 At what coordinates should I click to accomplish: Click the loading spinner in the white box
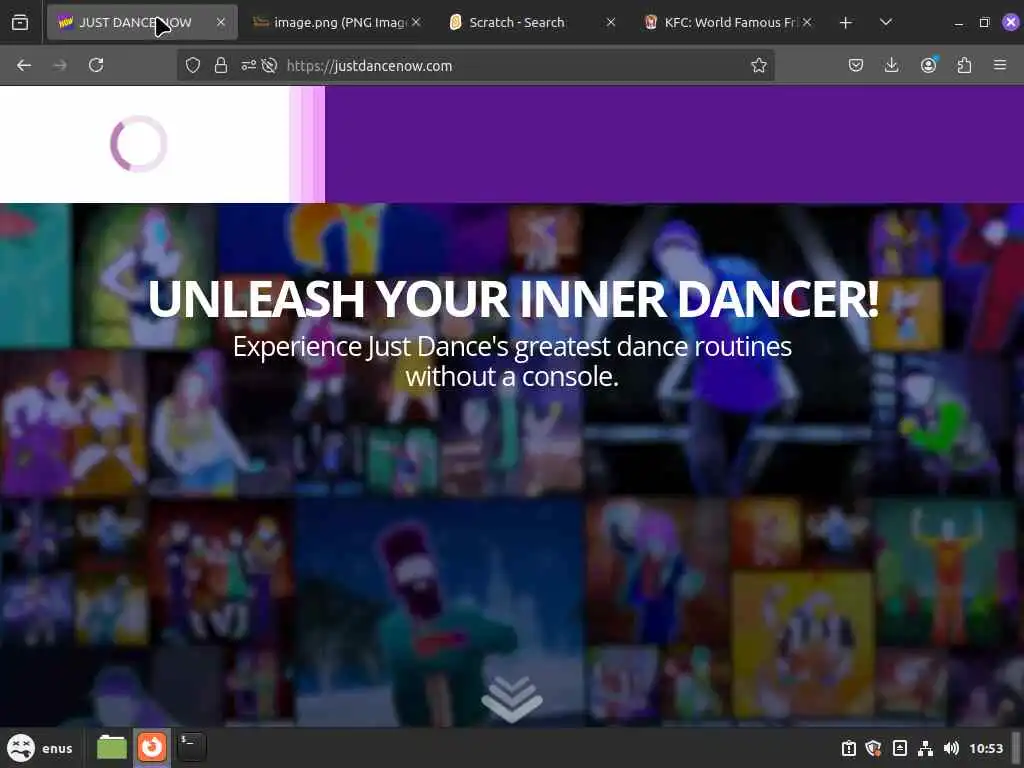(138, 144)
